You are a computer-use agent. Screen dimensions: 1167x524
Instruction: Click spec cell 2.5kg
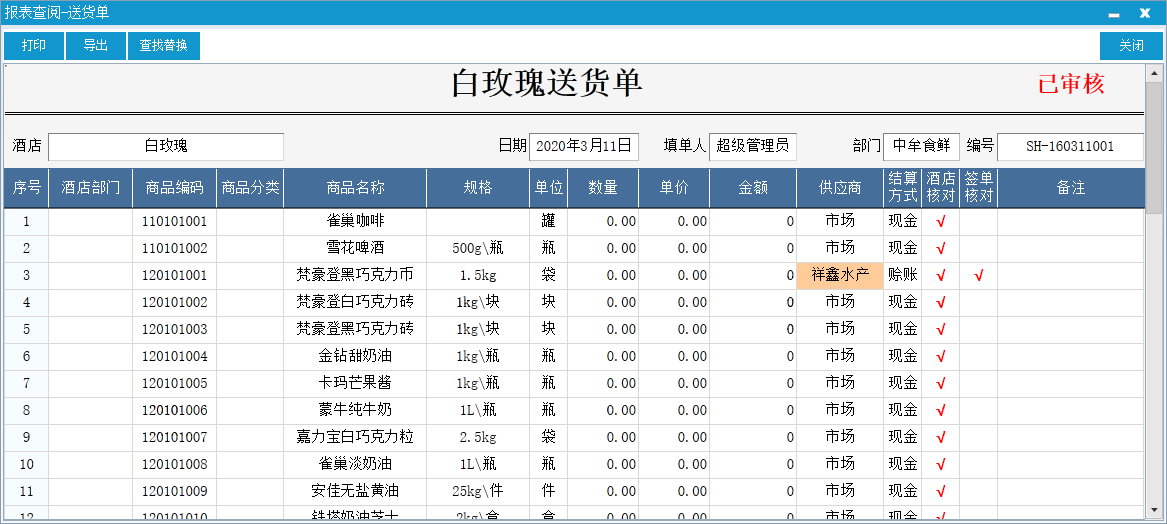pos(478,438)
